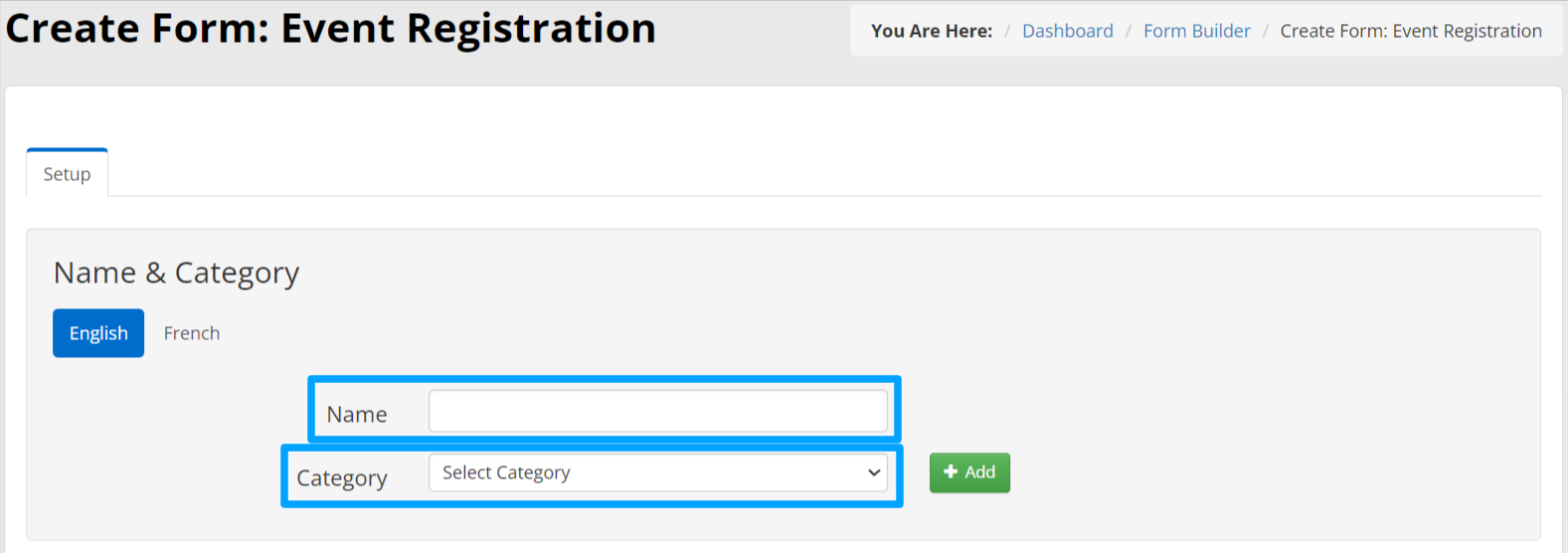
Task: Click slash separator before Dashboard breadcrumb
Action: [1007, 31]
